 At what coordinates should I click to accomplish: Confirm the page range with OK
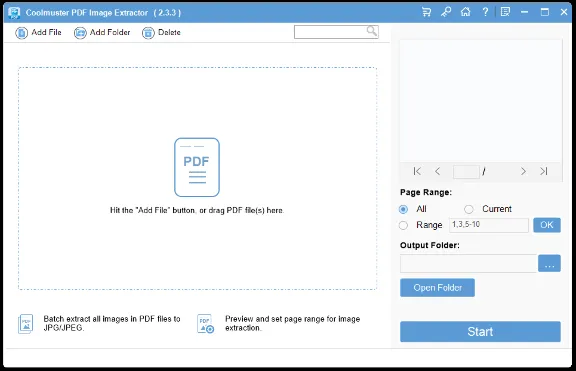(x=547, y=225)
